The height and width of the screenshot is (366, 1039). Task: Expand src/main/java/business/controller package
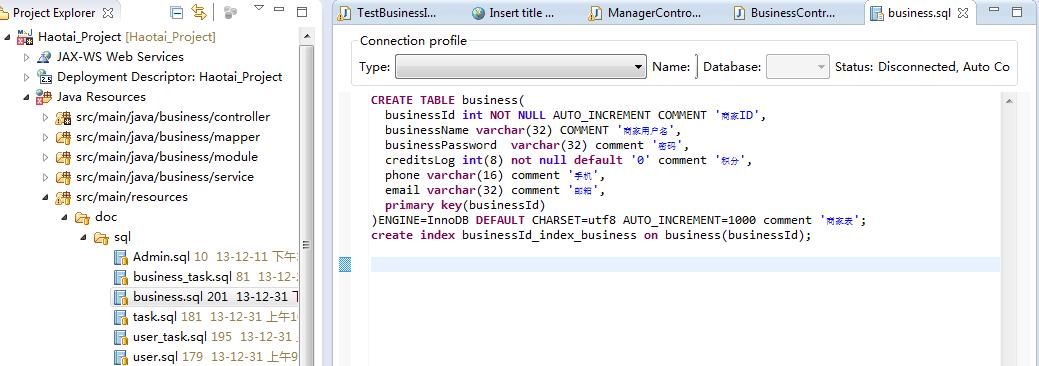click(45, 117)
